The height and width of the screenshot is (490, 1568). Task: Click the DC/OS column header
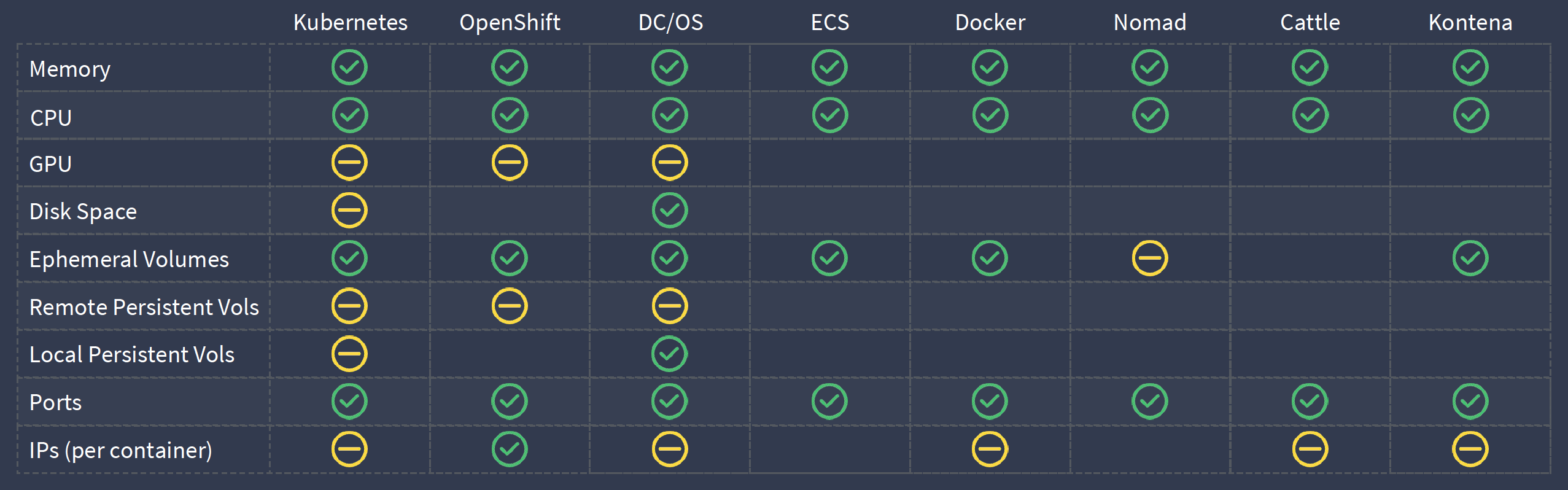coord(670,23)
